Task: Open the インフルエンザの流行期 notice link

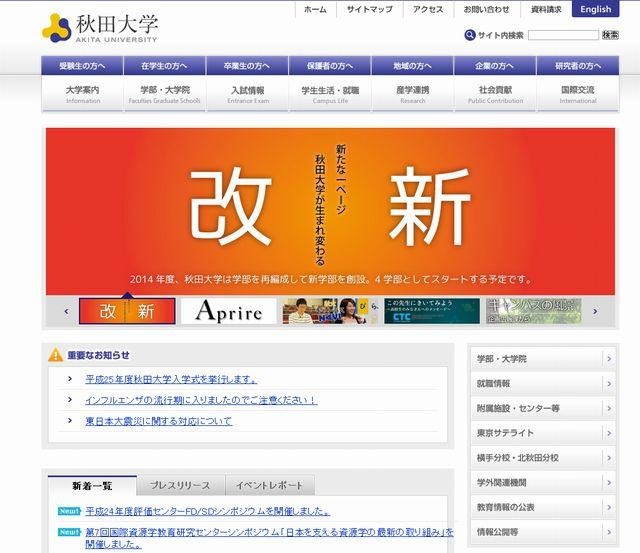Action: click(201, 400)
